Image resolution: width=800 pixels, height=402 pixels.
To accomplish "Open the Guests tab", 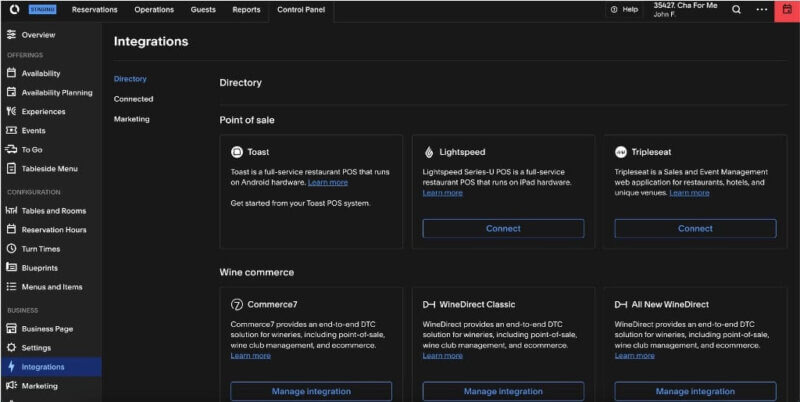I will tap(203, 10).
